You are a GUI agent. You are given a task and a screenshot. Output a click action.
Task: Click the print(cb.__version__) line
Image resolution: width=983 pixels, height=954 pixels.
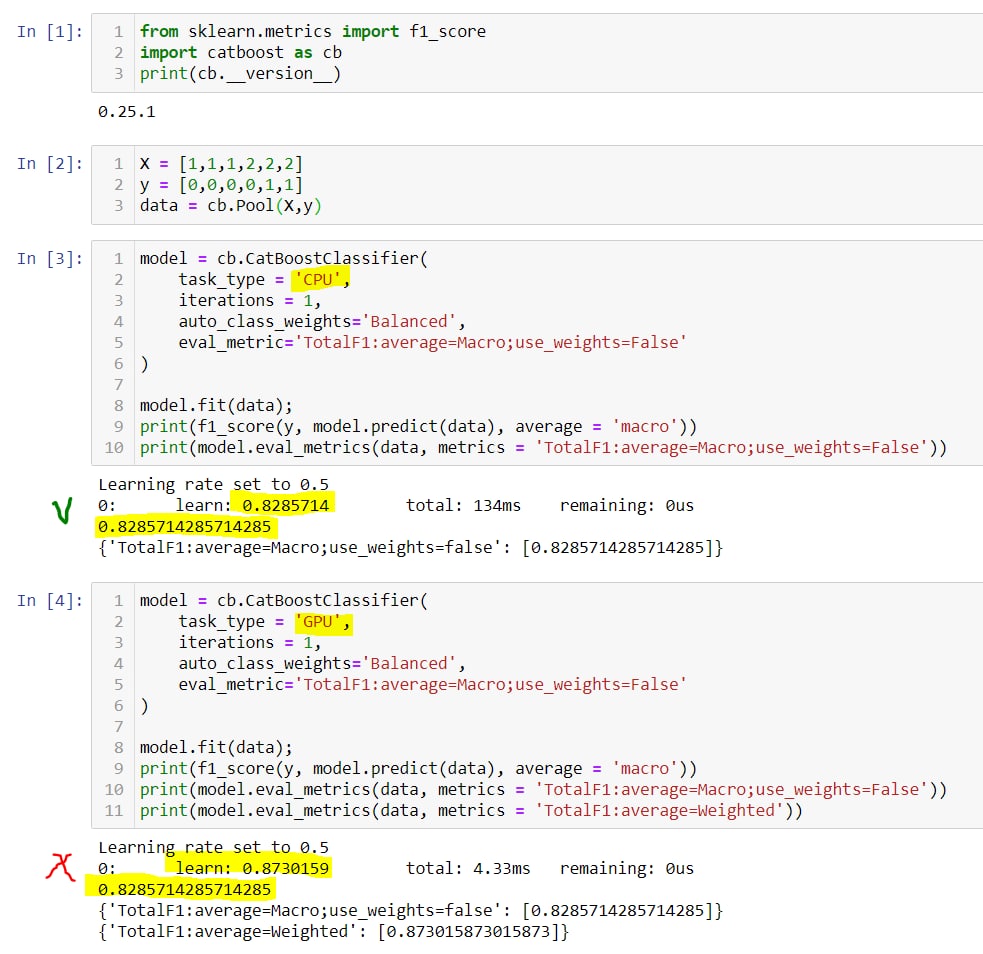240,74
